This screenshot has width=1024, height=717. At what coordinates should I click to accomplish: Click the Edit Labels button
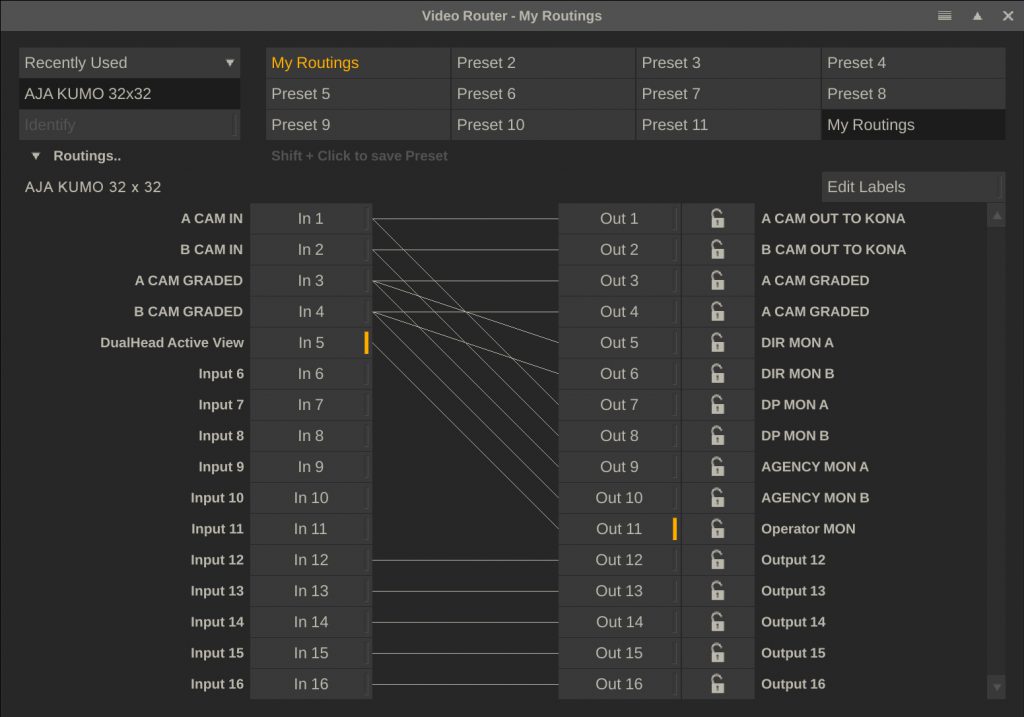[x=912, y=187]
